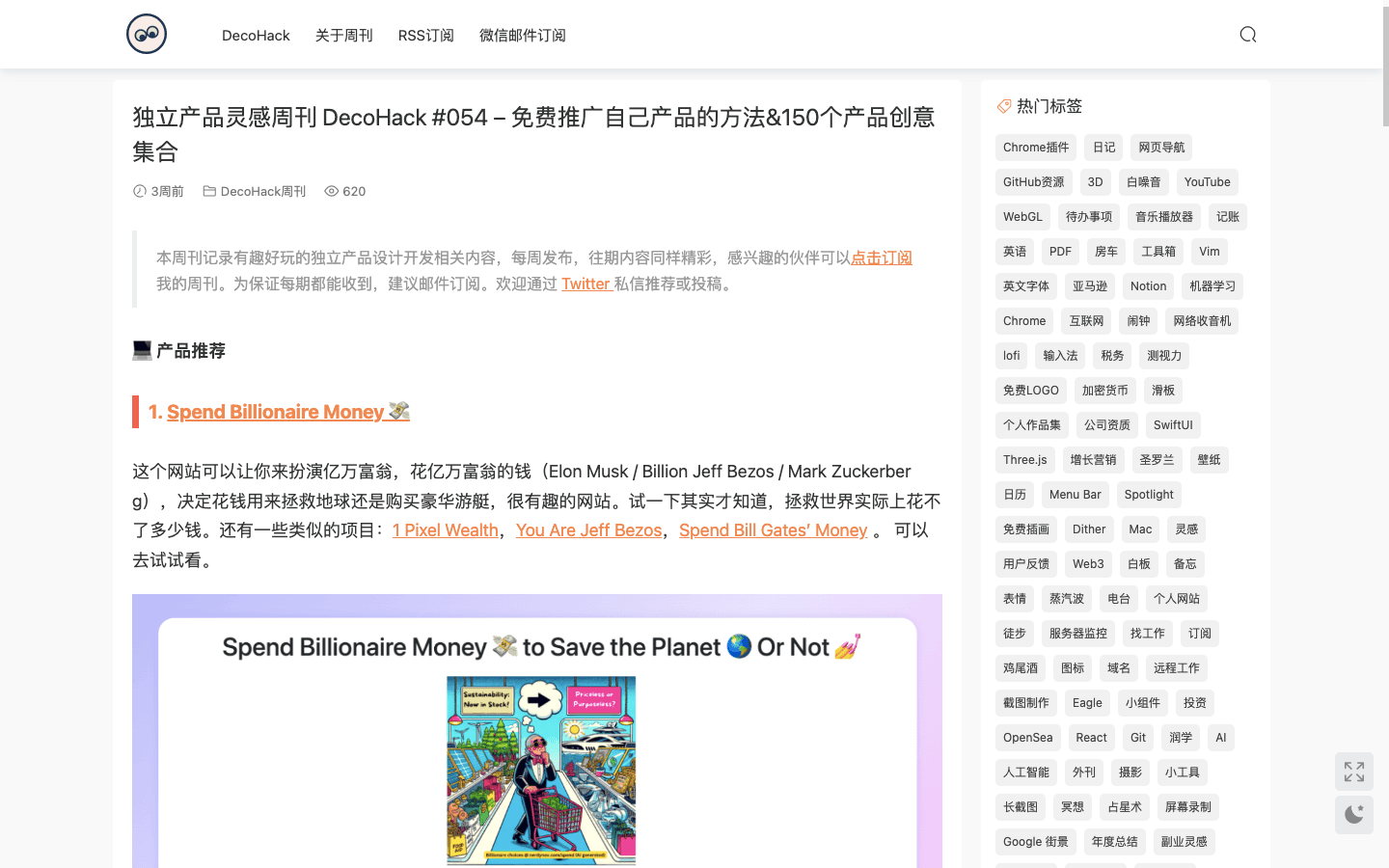The image size is (1389, 868).
Task: Select the WebGL tag
Action: click(x=1022, y=217)
